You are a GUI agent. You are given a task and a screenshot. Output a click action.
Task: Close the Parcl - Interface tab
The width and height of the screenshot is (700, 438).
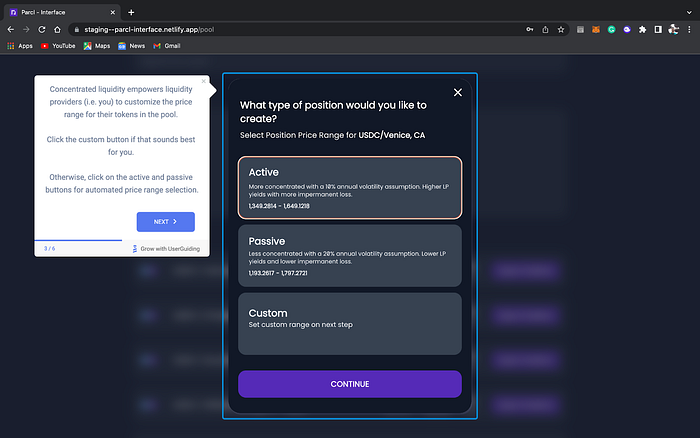[112, 13]
